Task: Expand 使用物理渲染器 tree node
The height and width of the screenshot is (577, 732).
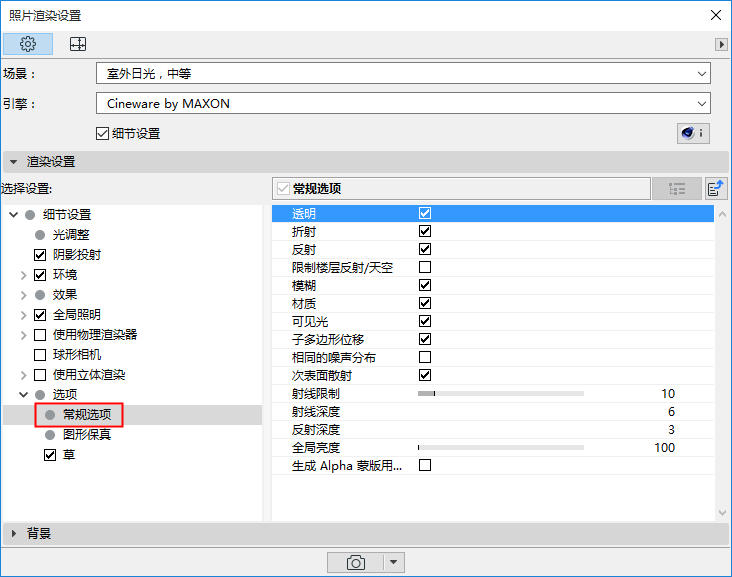Action: pos(23,335)
